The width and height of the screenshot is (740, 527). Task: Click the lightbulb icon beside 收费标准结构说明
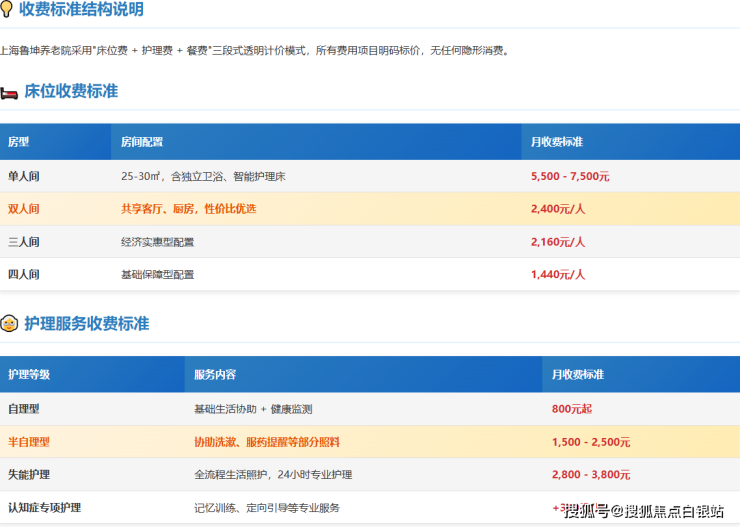coord(7,10)
